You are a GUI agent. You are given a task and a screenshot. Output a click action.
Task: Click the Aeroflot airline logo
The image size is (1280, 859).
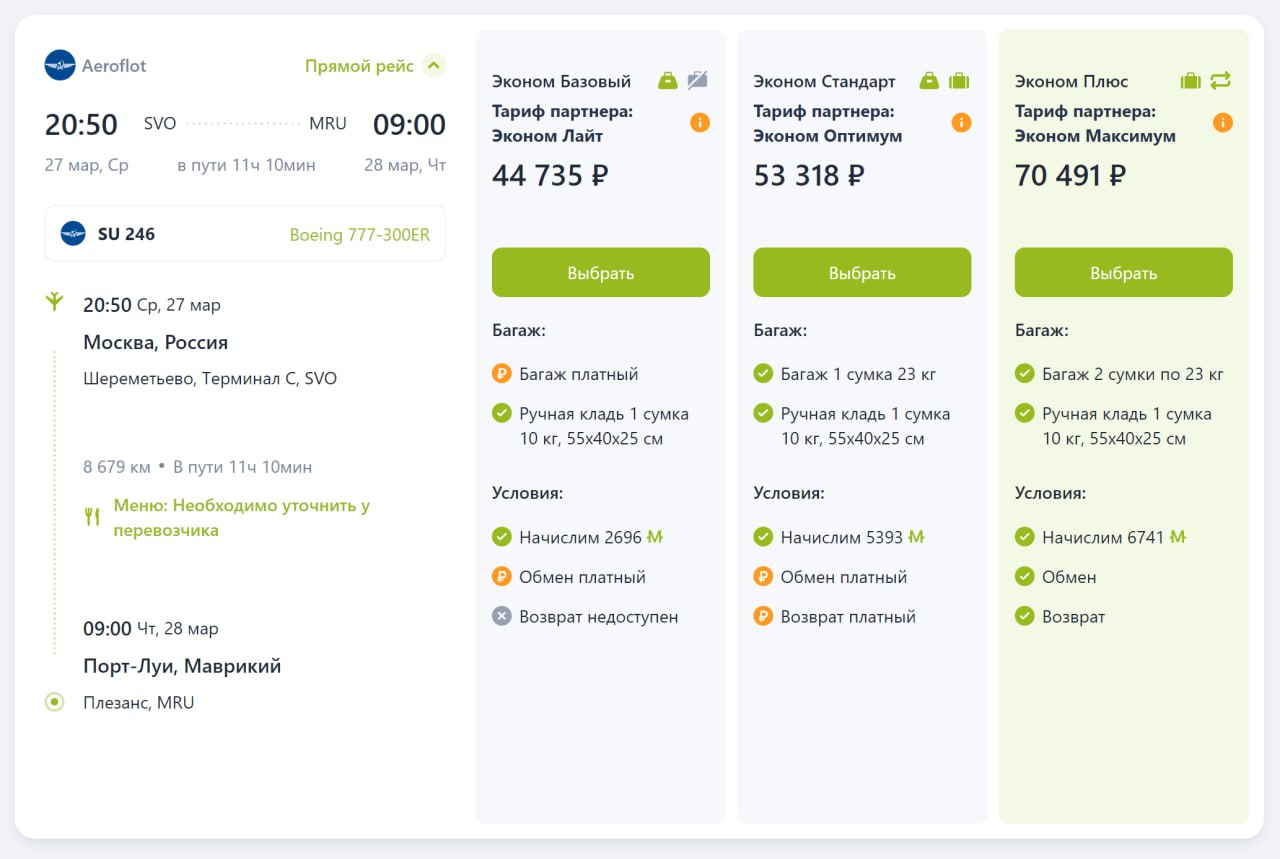[60, 66]
